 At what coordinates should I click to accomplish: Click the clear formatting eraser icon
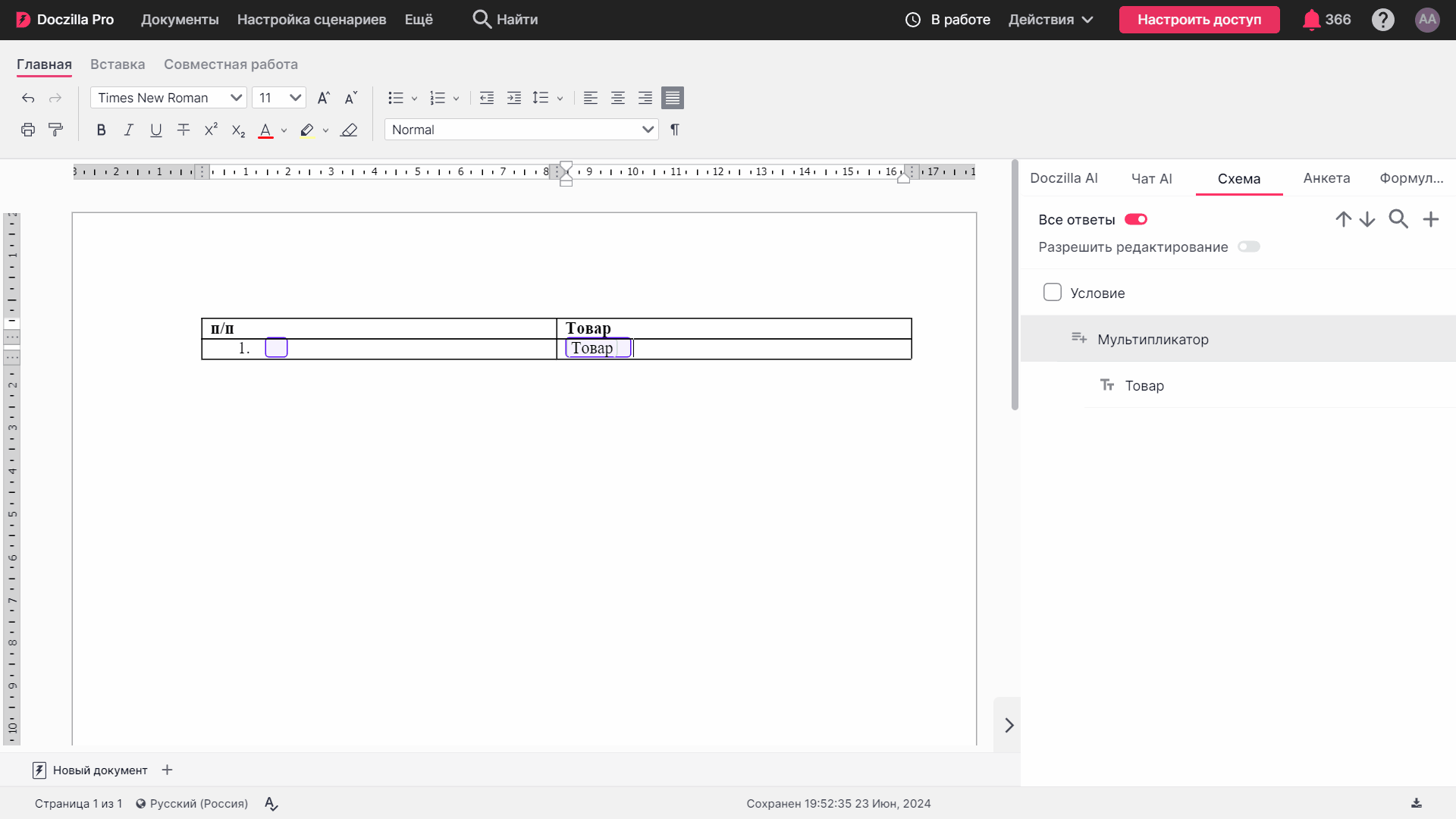point(349,130)
